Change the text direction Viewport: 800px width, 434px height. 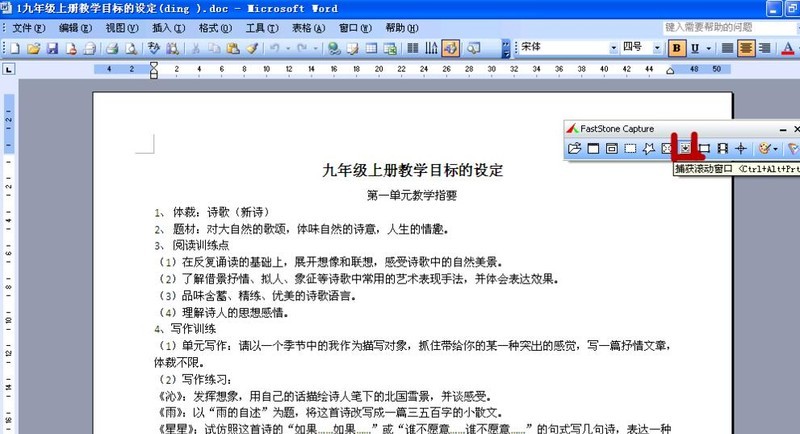point(431,48)
